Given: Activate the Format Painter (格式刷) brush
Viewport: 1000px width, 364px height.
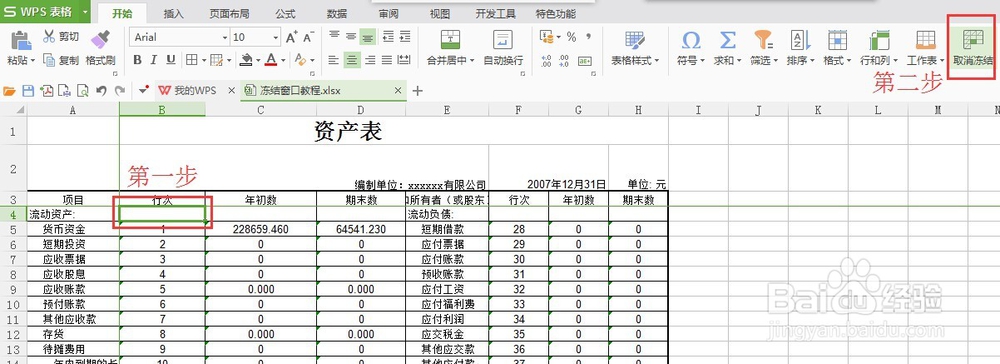Looking at the screenshot, I should tap(100, 39).
